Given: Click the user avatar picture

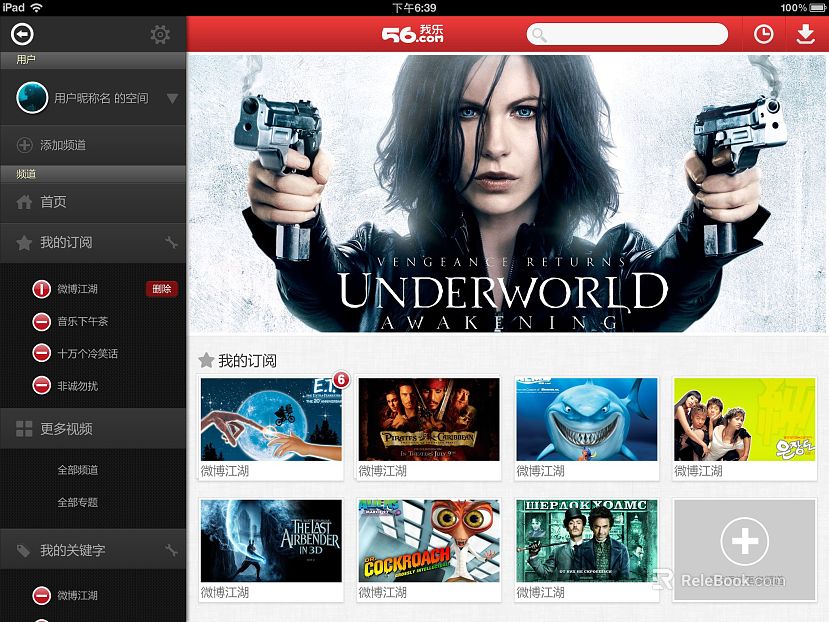Looking at the screenshot, I should (x=32, y=98).
